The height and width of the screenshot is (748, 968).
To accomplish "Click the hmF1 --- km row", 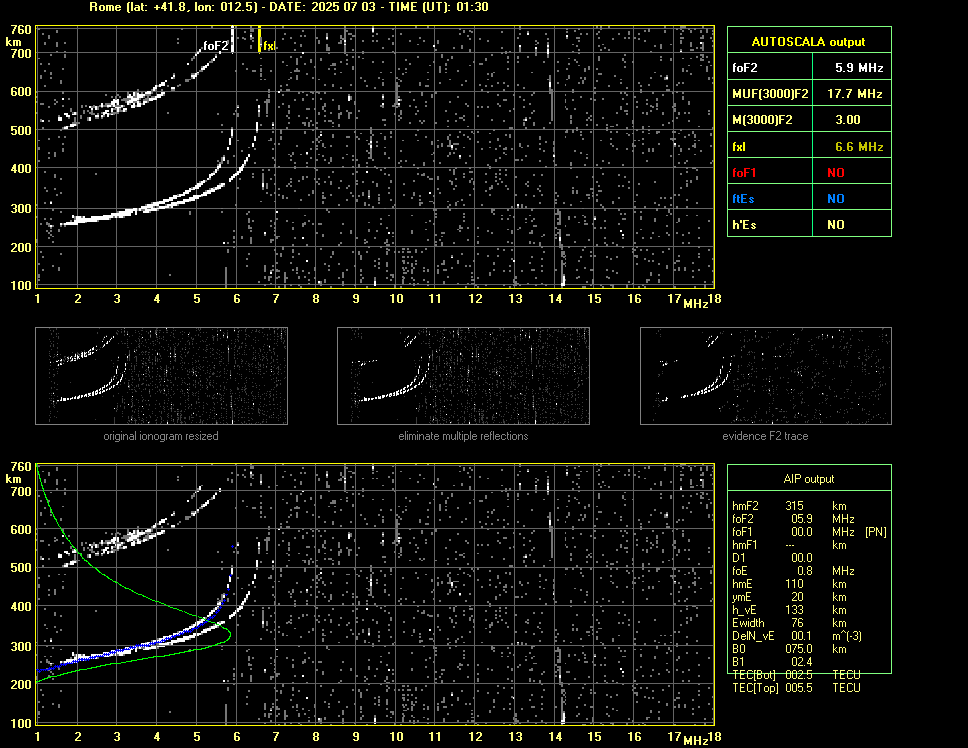I will (789, 545).
